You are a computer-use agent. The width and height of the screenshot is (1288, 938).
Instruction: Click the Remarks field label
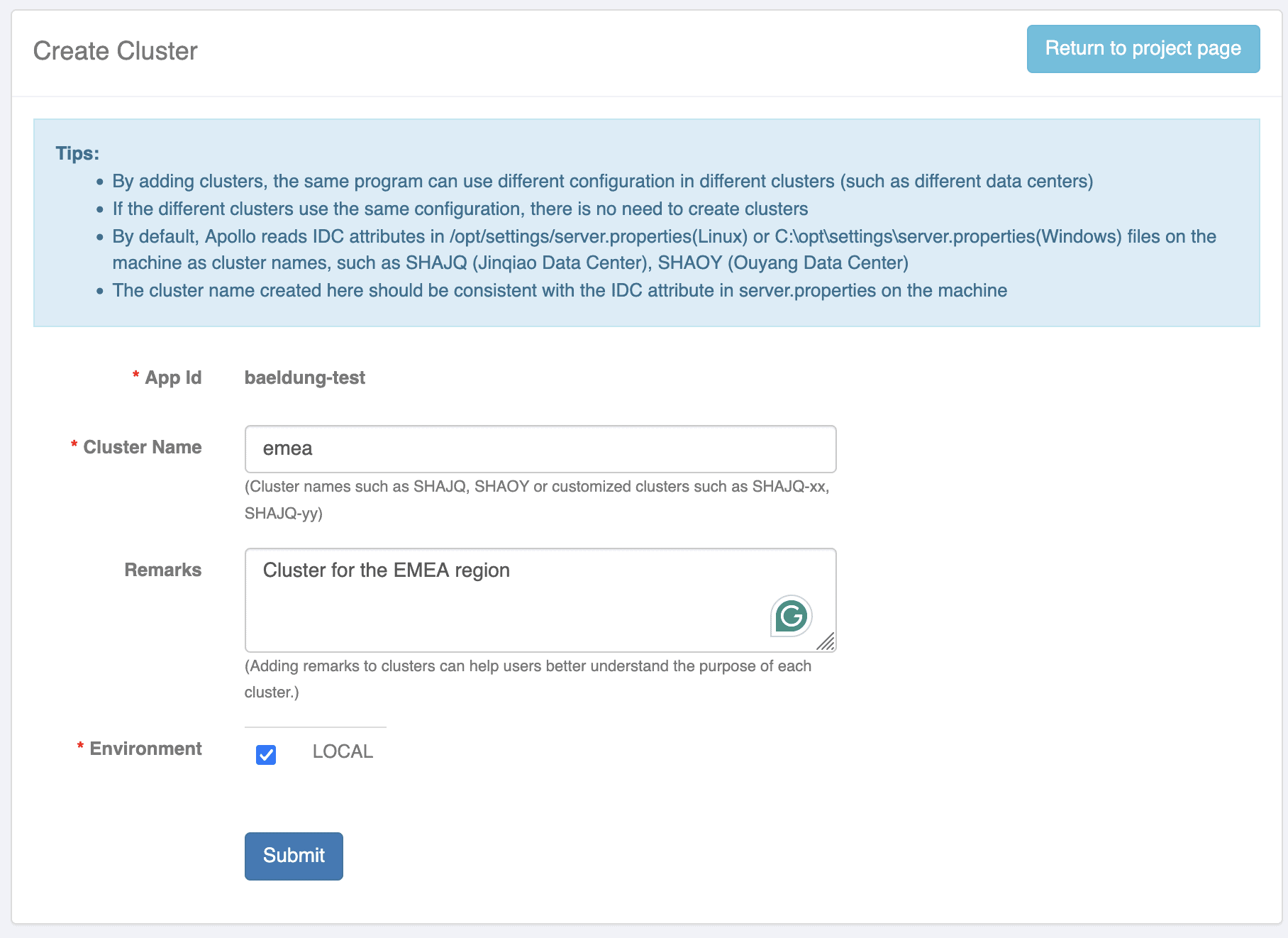(162, 570)
